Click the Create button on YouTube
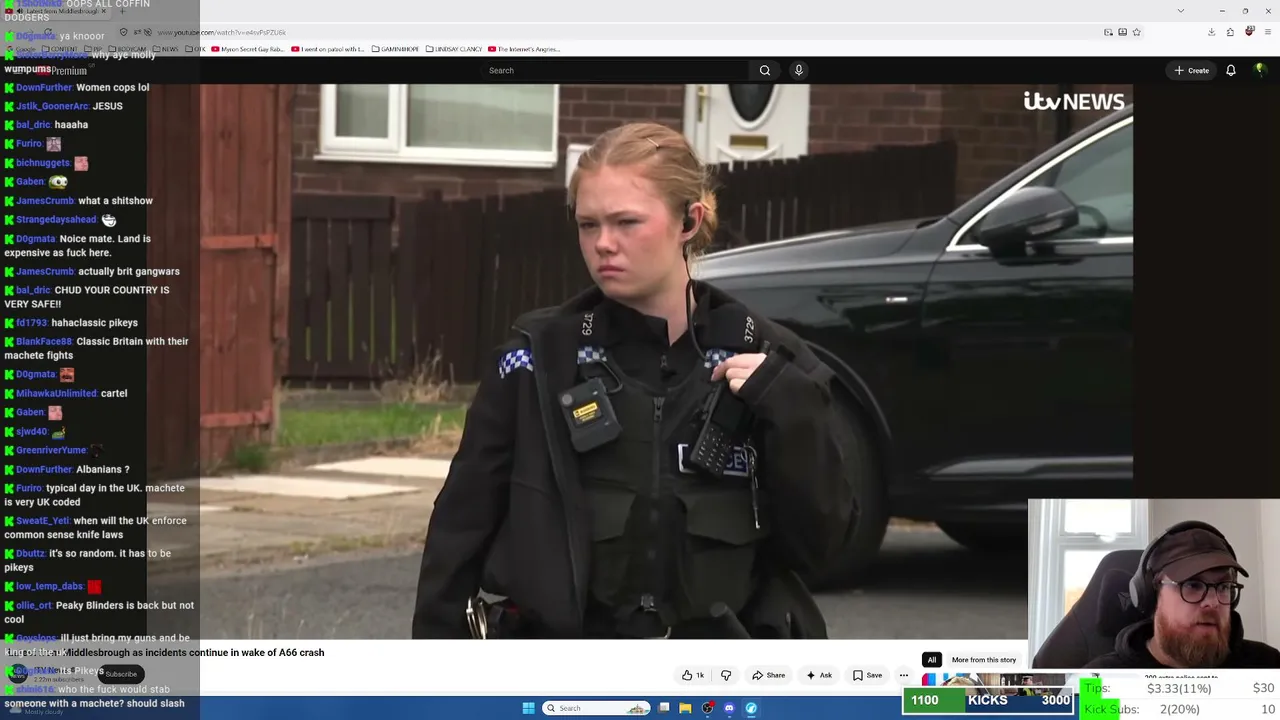The width and height of the screenshot is (1280, 720). pyautogui.click(x=1192, y=70)
